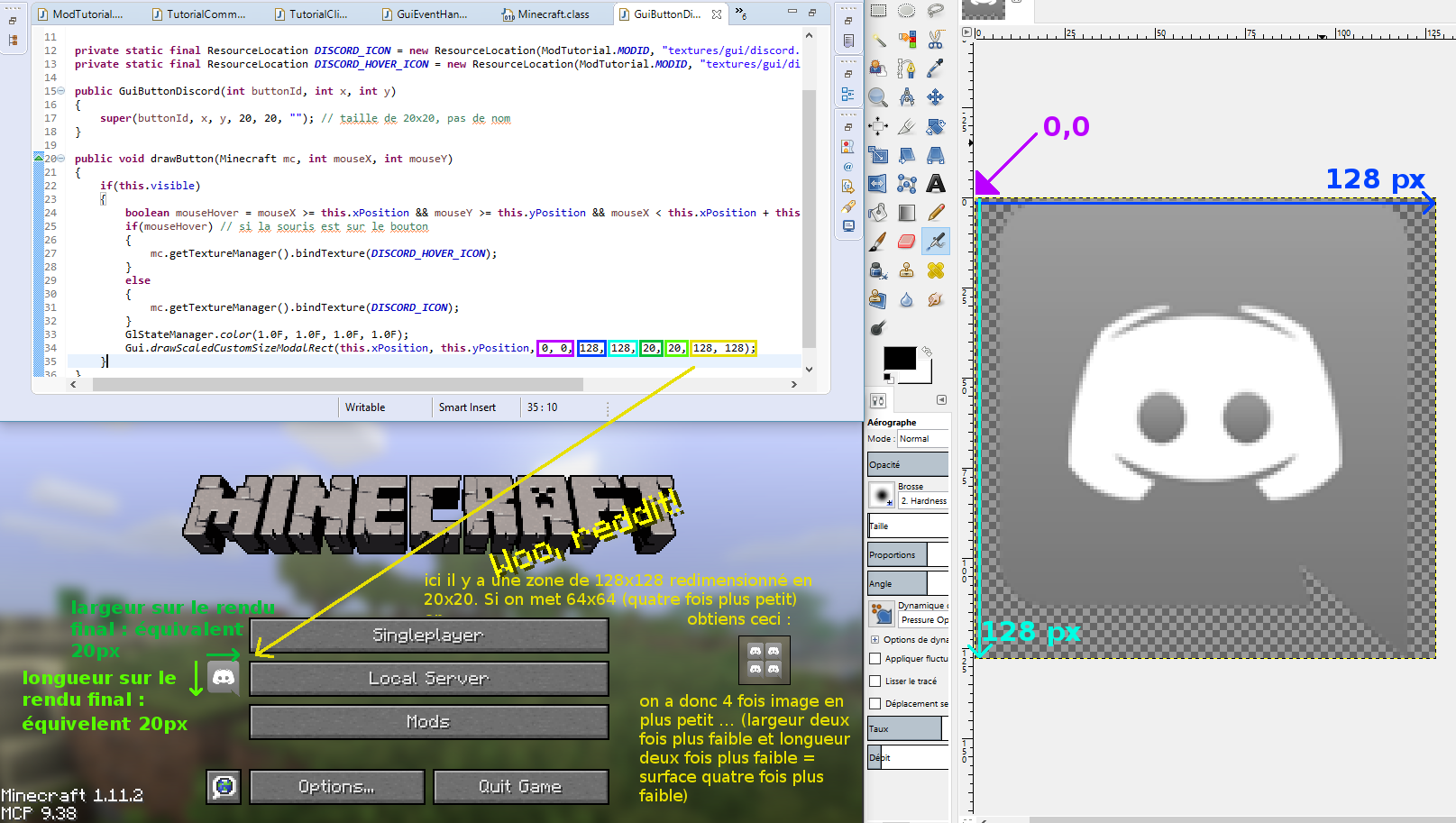
Task: Select the Move tool
Action: point(936,97)
